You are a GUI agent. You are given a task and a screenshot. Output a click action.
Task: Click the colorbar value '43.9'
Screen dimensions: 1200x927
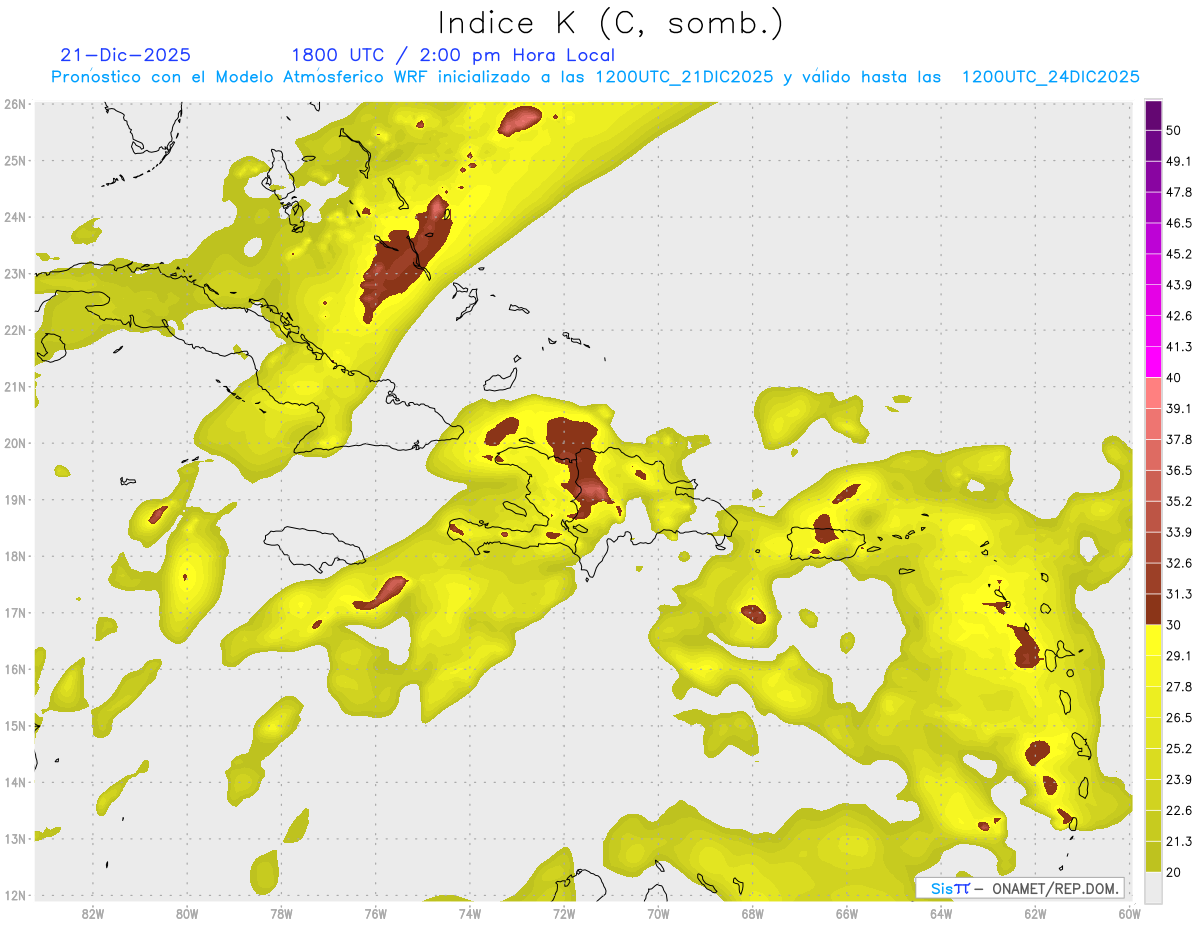pos(1179,285)
